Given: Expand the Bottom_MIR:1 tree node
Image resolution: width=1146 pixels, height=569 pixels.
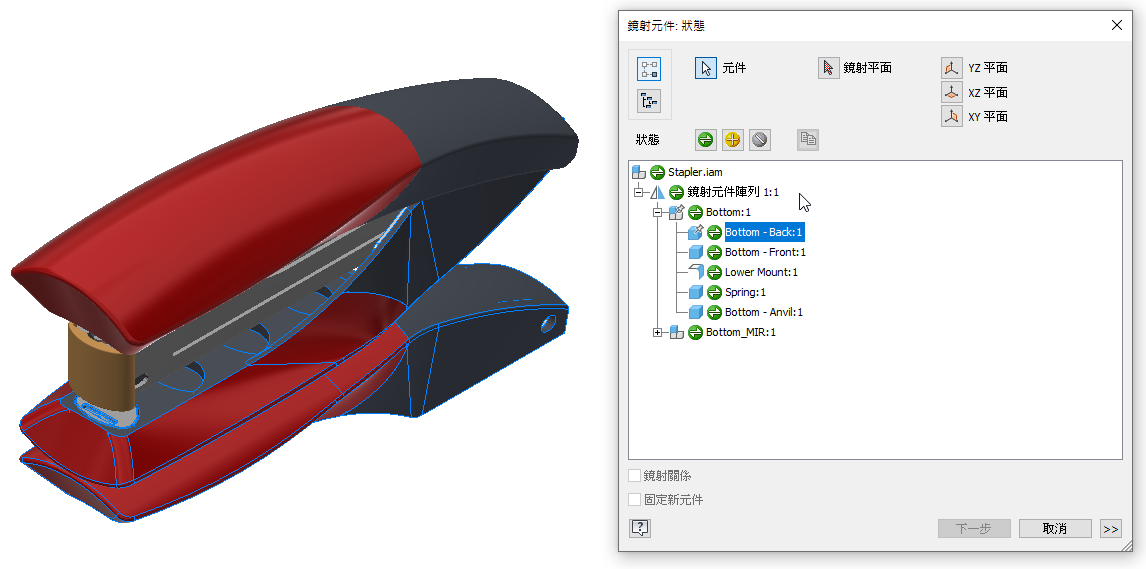Looking at the screenshot, I should pos(658,332).
